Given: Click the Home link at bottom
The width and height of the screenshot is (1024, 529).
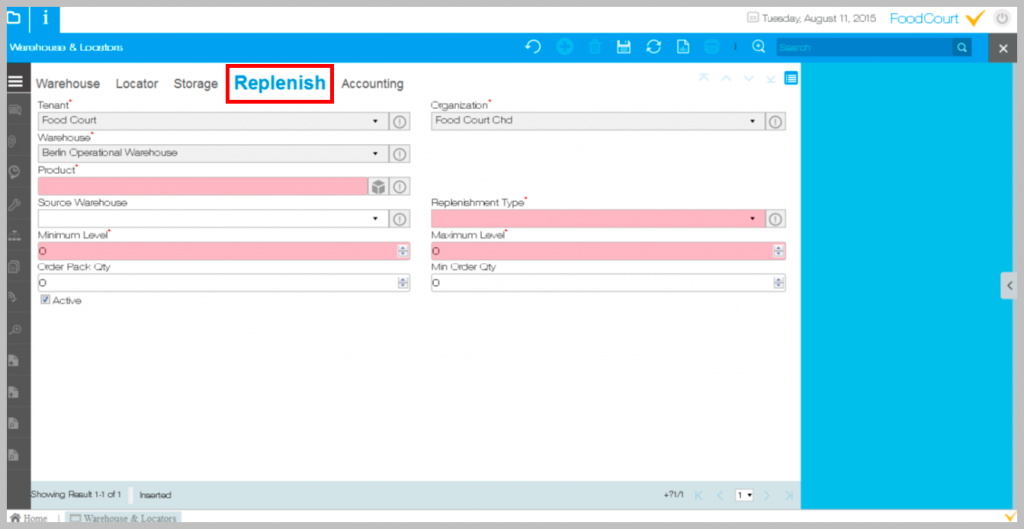Looking at the screenshot, I should tap(29, 518).
